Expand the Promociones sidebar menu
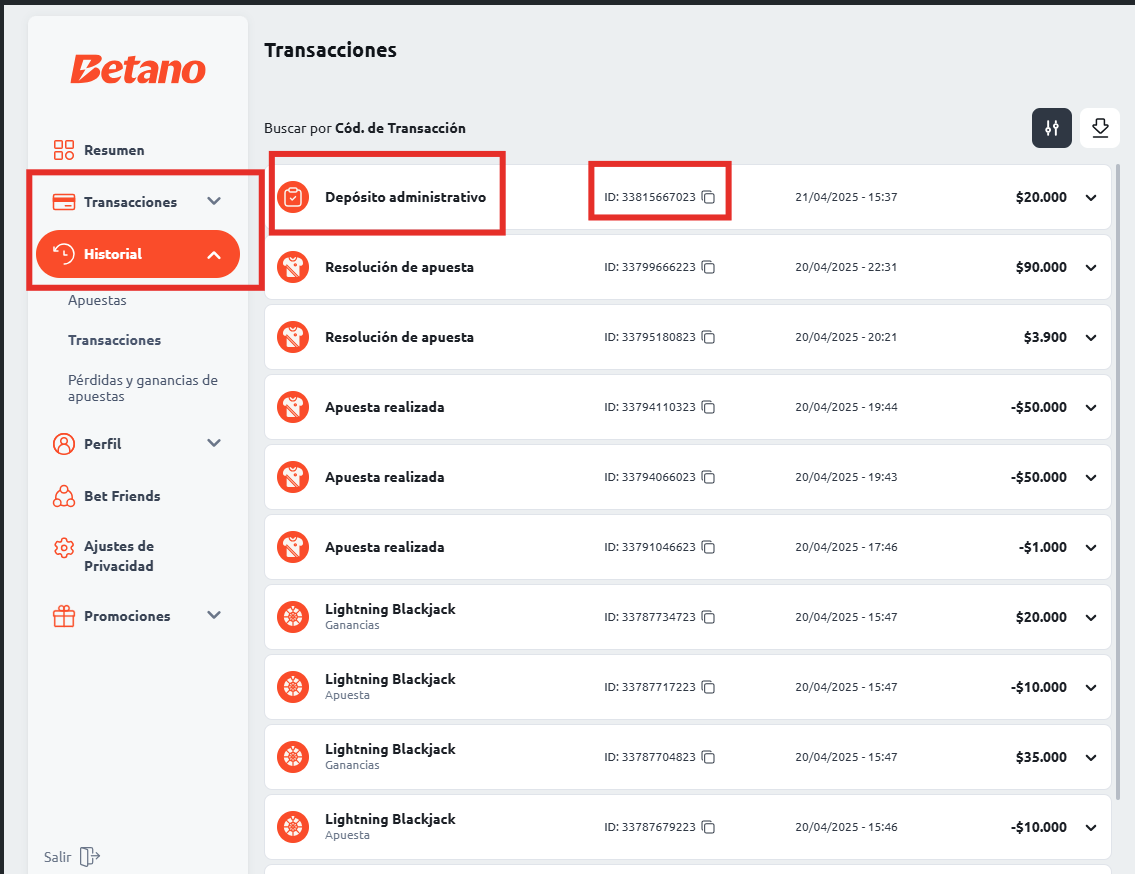1135x874 pixels. pyautogui.click(x=213, y=615)
